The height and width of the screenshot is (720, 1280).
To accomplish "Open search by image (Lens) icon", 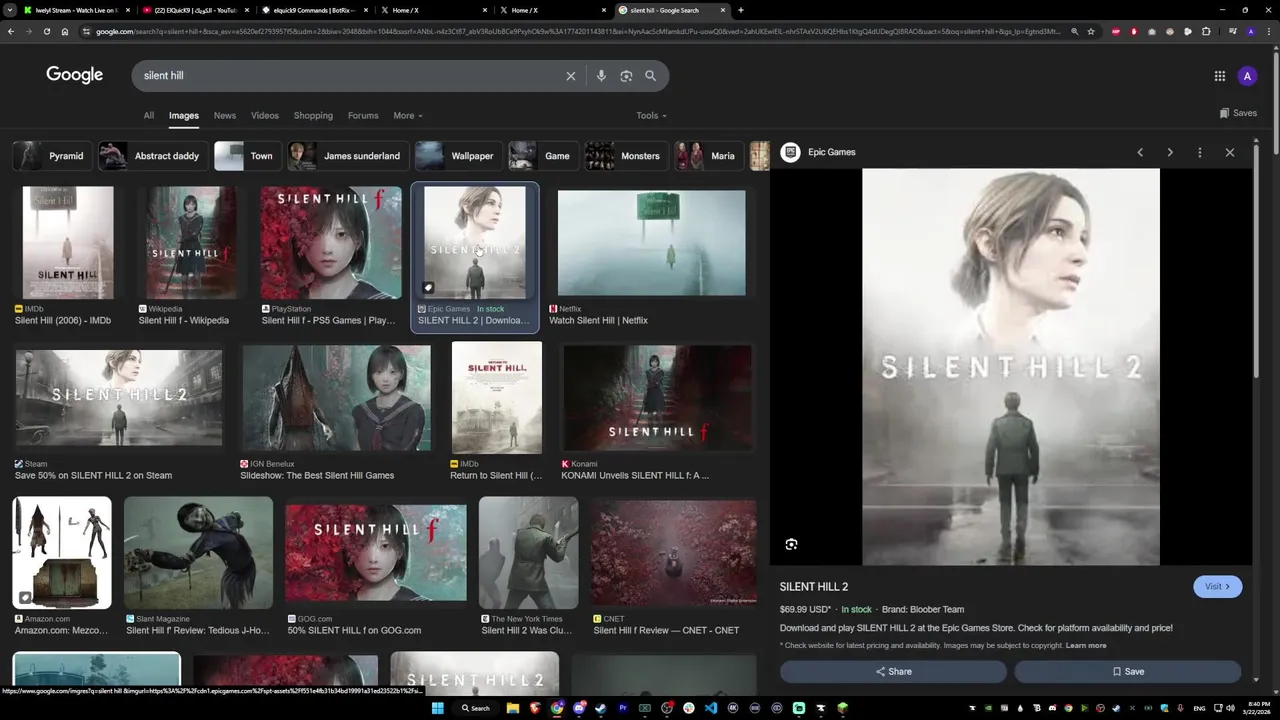I will coord(626,76).
